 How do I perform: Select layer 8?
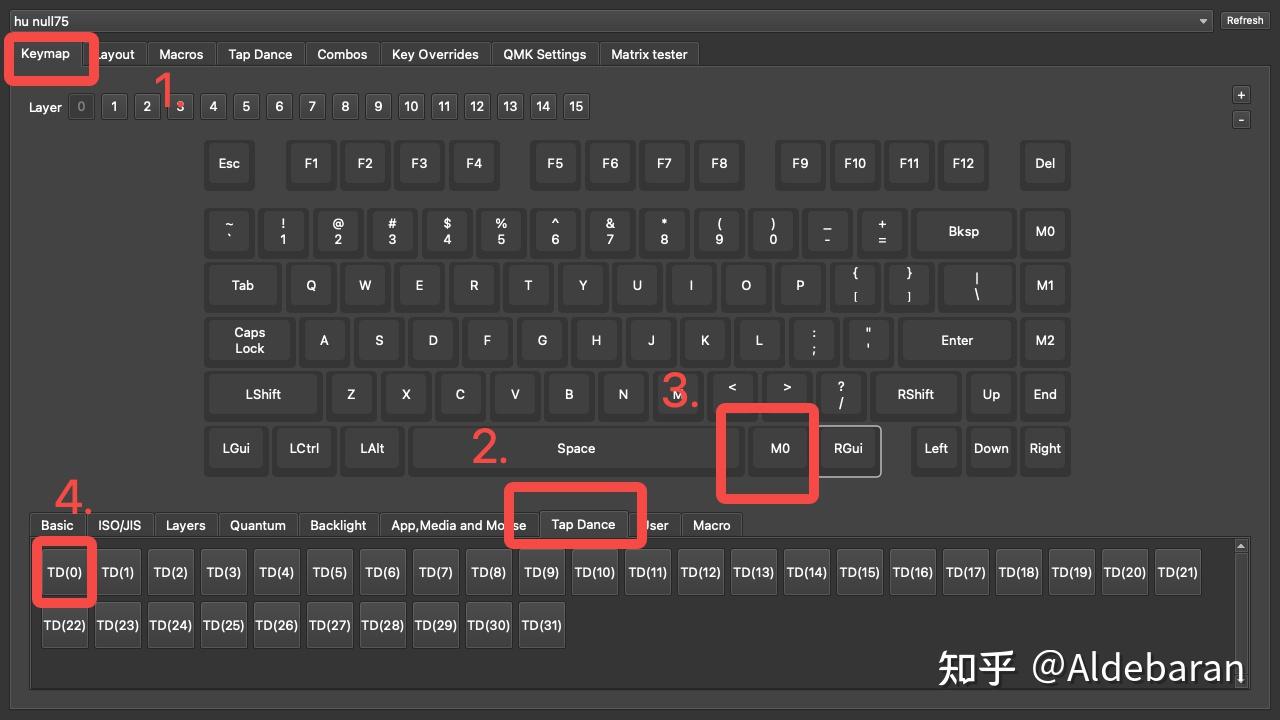(345, 106)
